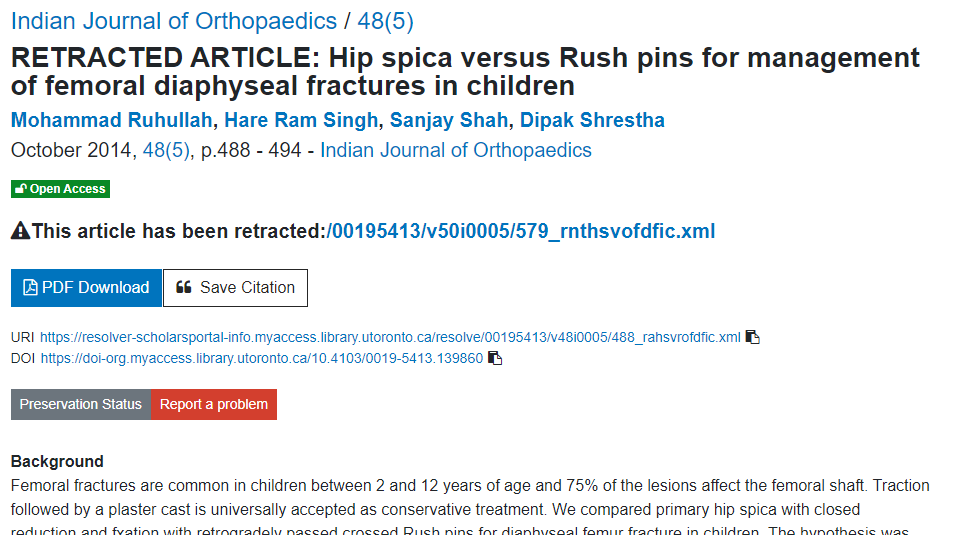Screen dimensions: 968x535
Task: View author Sanjay Shah
Action: [x=449, y=120]
